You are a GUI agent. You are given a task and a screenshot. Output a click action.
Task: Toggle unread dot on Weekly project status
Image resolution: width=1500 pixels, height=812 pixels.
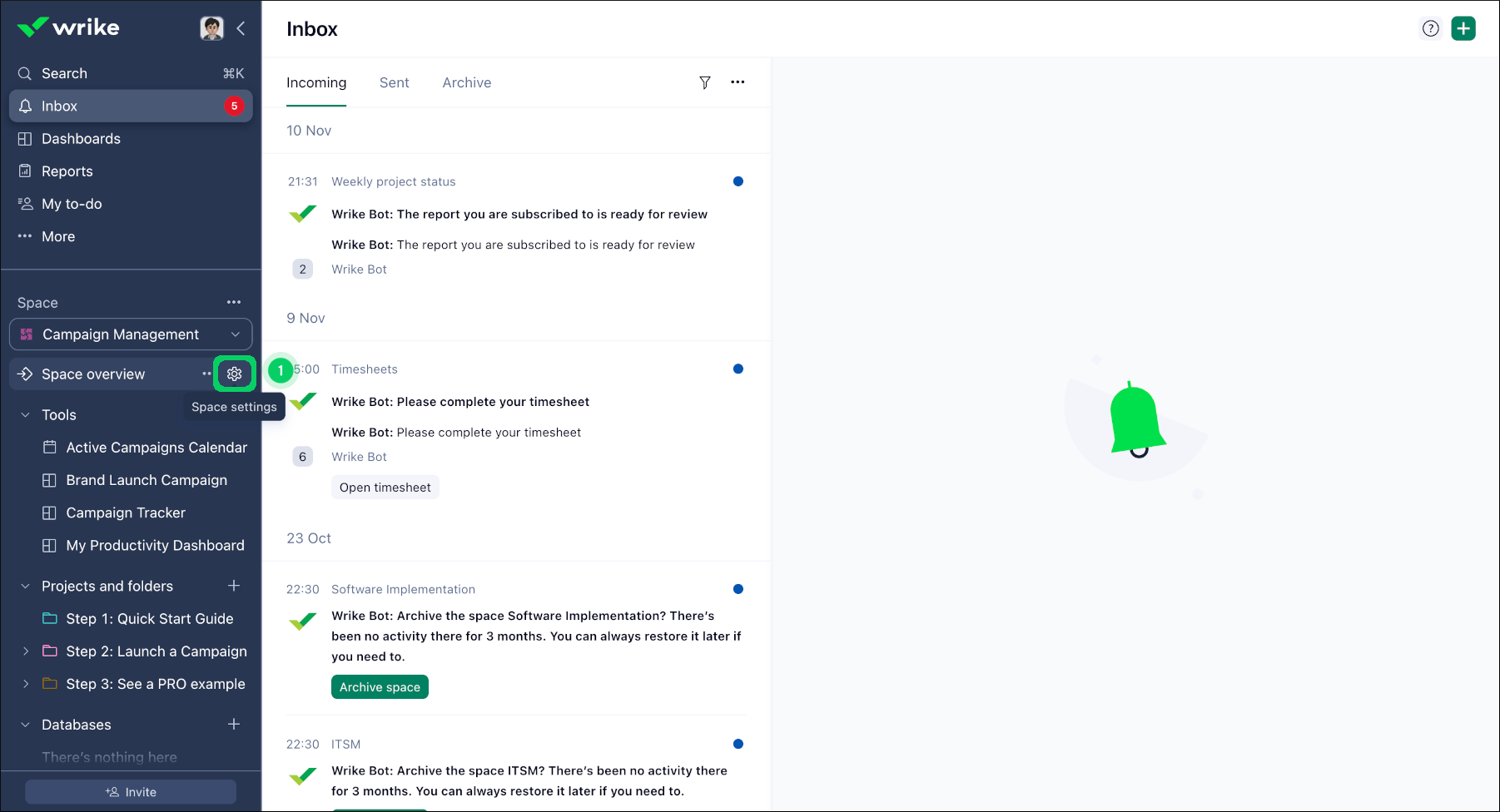[x=738, y=181]
